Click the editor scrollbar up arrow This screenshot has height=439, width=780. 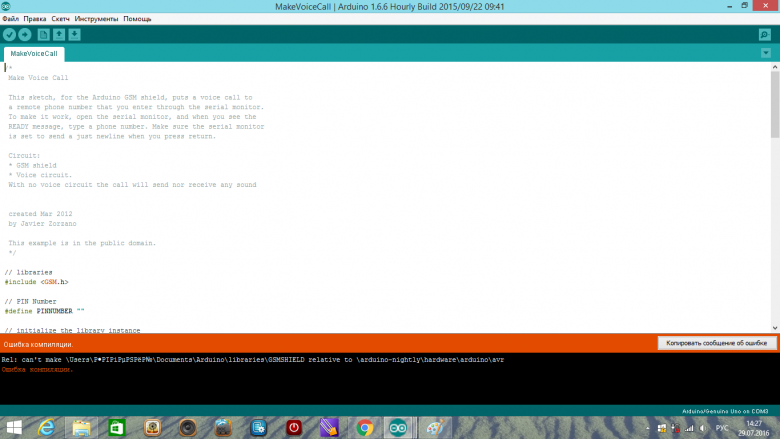(x=775, y=67)
